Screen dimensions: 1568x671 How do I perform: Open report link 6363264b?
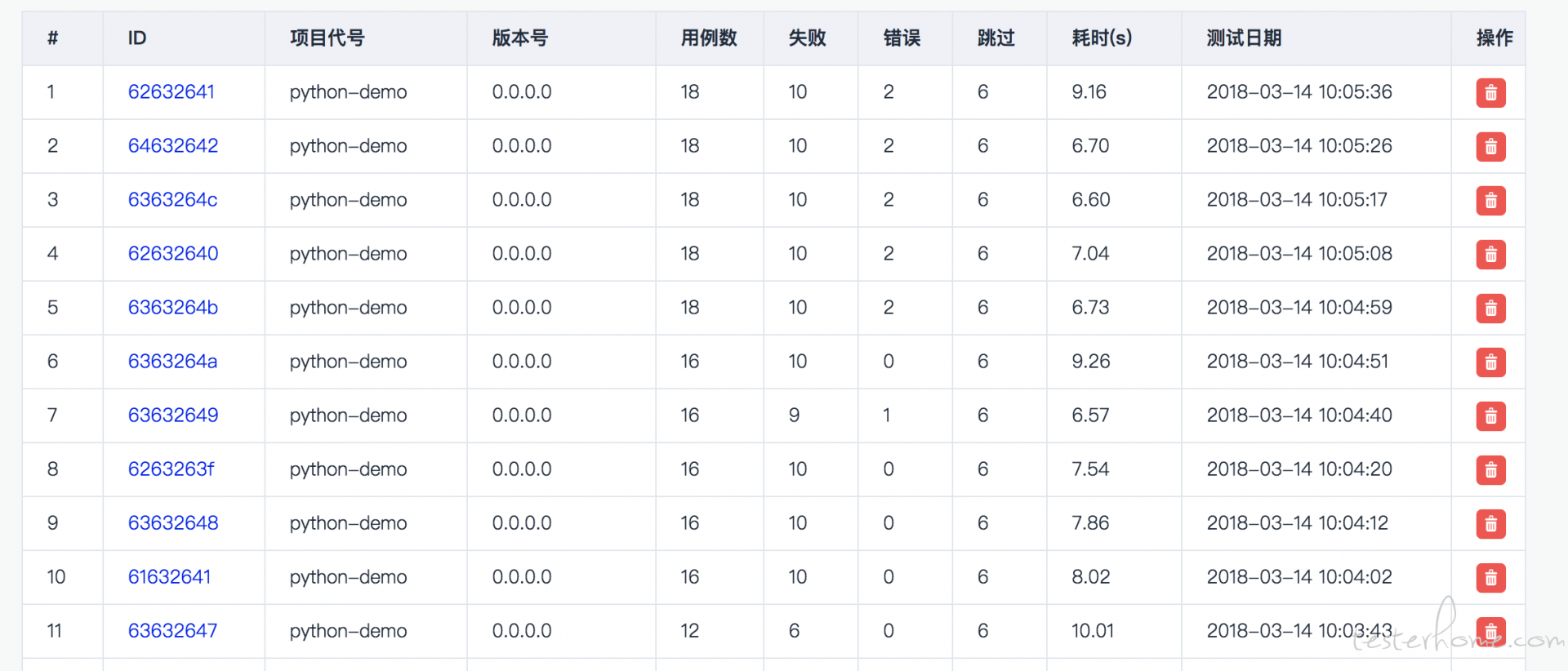173,308
